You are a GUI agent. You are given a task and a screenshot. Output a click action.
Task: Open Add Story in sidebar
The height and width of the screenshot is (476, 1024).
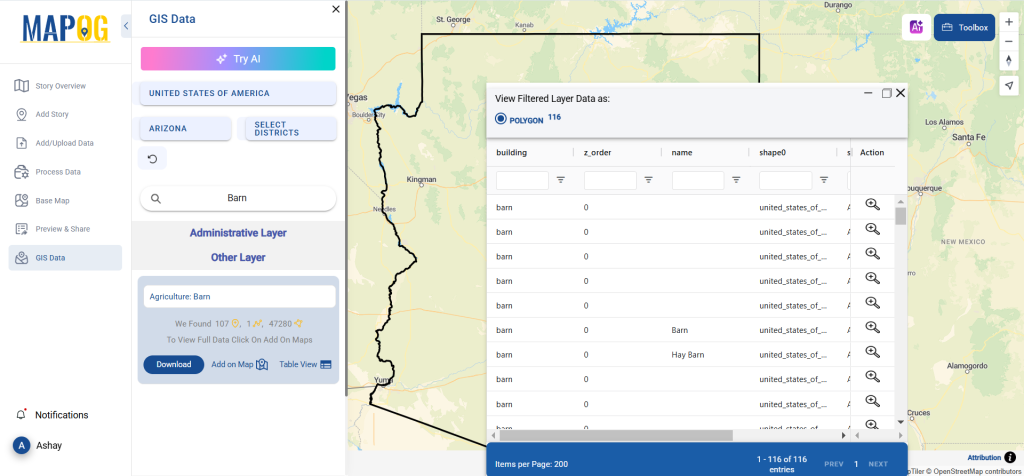(52, 114)
